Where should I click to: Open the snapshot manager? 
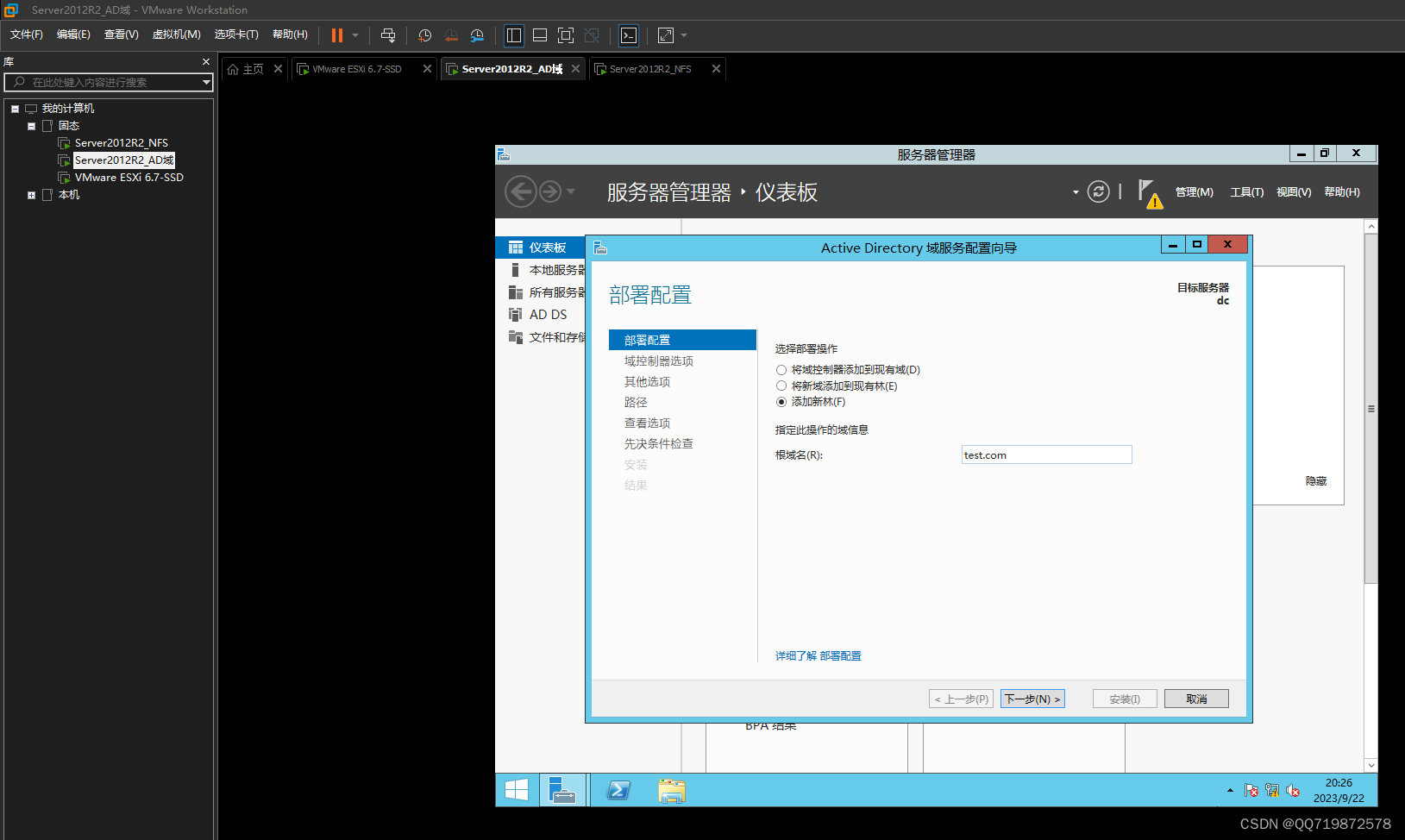click(477, 35)
